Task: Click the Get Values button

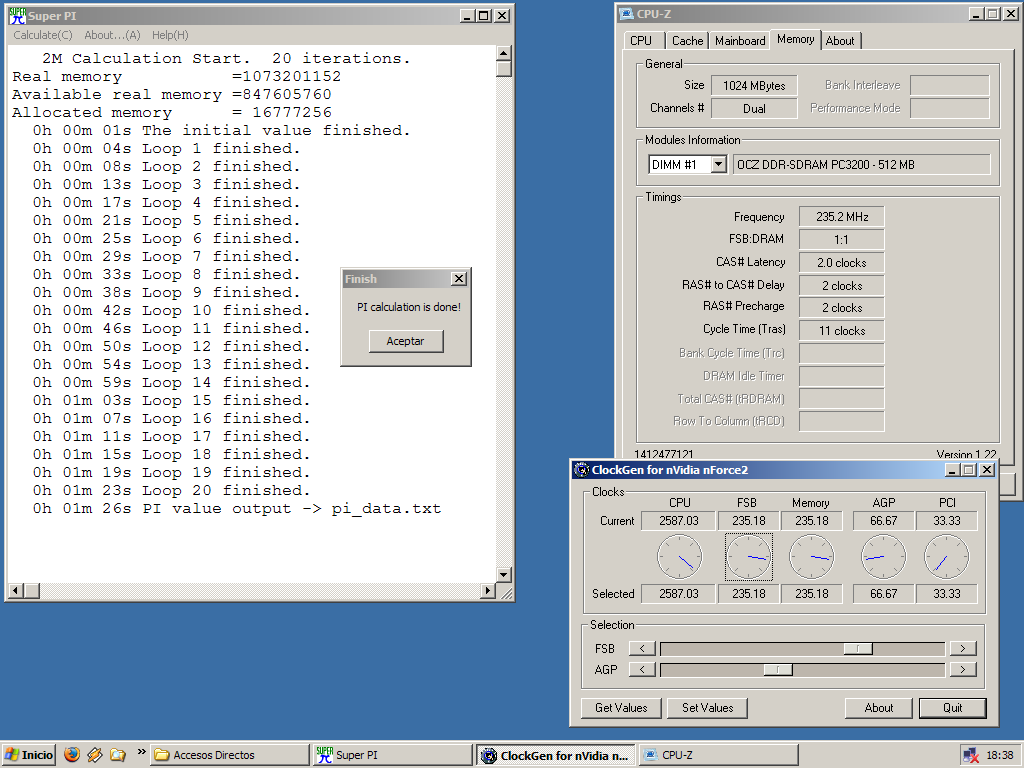Action: tap(621, 708)
